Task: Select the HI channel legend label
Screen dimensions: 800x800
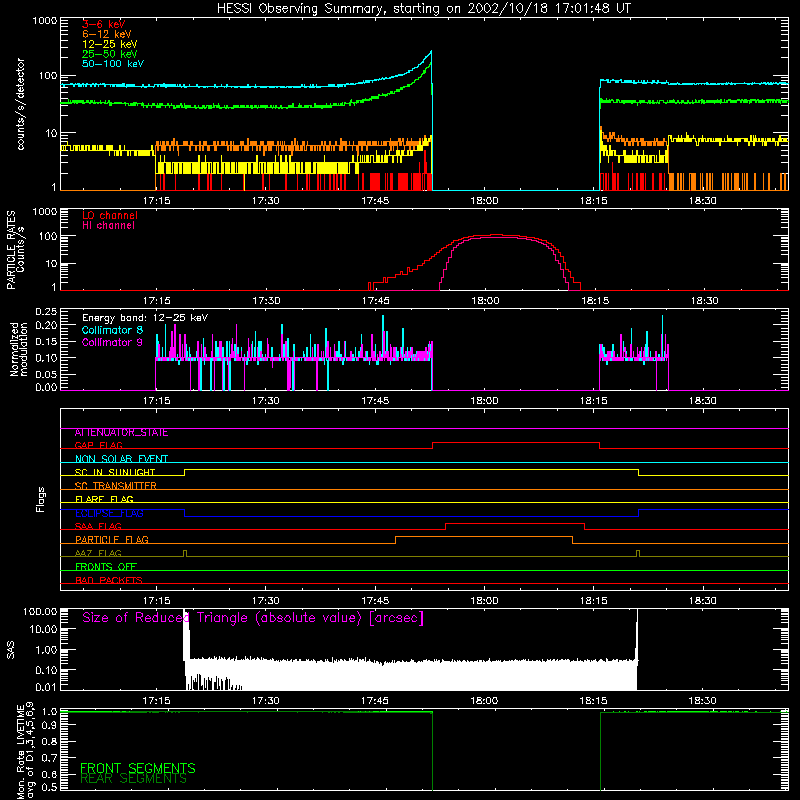Action: (109, 226)
